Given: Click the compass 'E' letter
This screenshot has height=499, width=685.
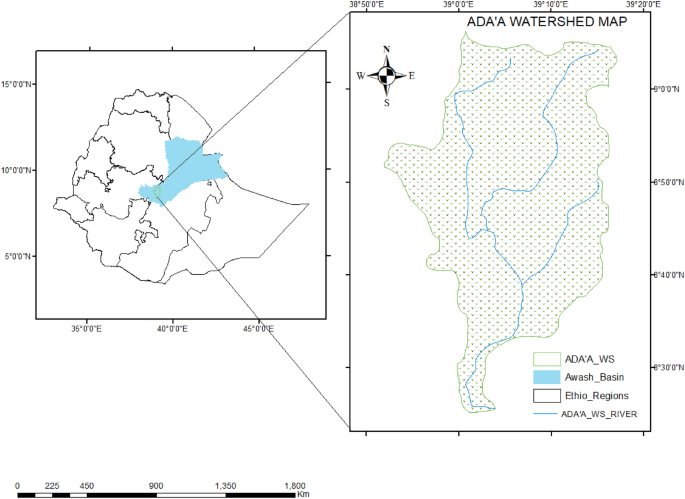Looking at the screenshot, I should point(412,76).
